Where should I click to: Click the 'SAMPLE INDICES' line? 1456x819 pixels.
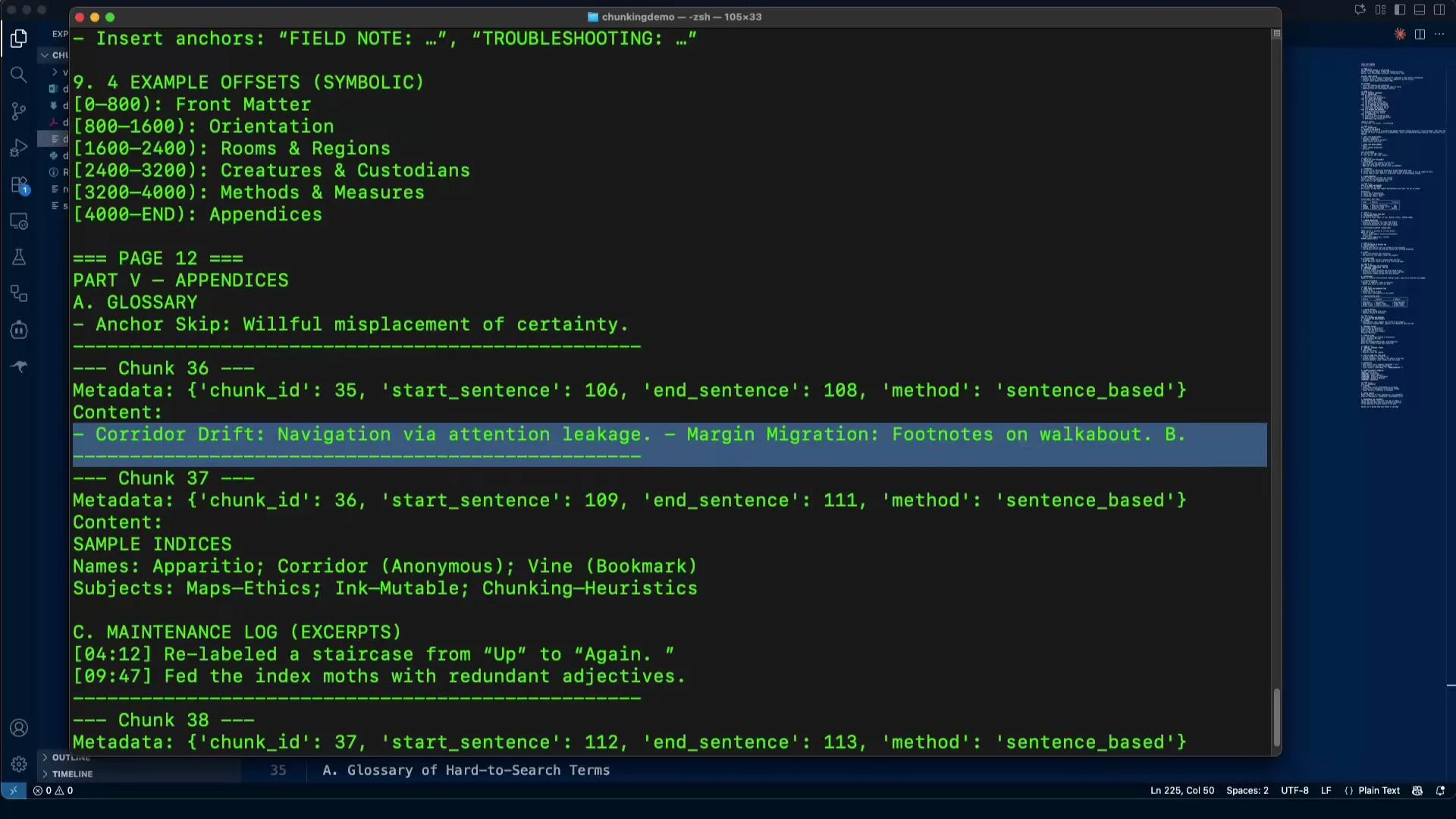(152, 544)
